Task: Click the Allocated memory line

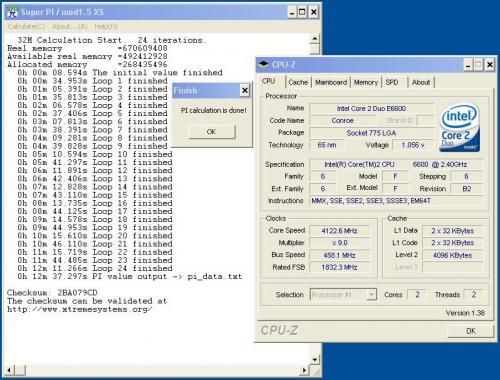Action: [87, 64]
